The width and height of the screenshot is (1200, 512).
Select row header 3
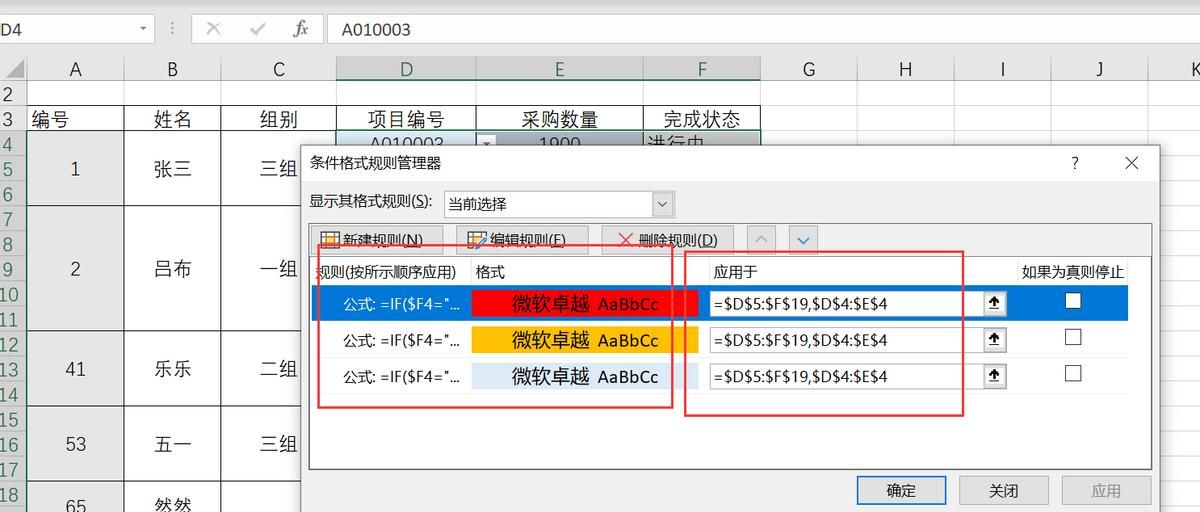12,119
